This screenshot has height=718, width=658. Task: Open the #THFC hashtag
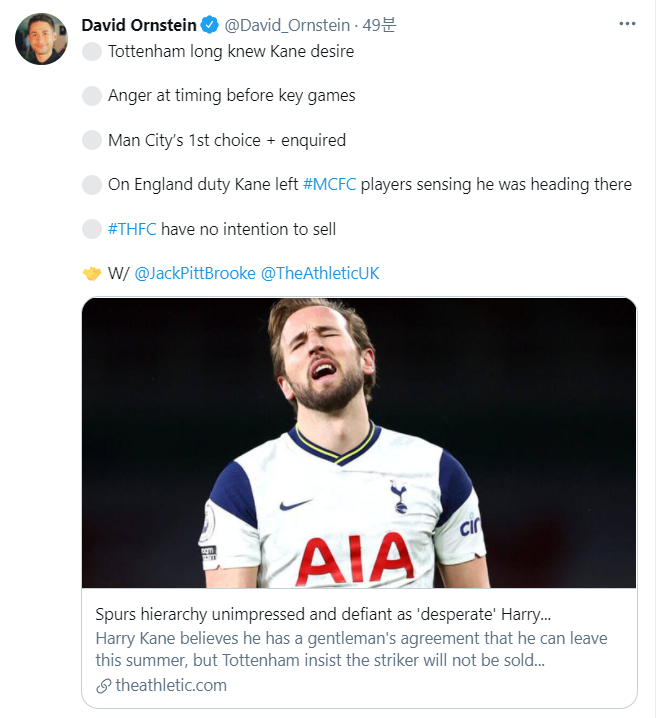132,229
